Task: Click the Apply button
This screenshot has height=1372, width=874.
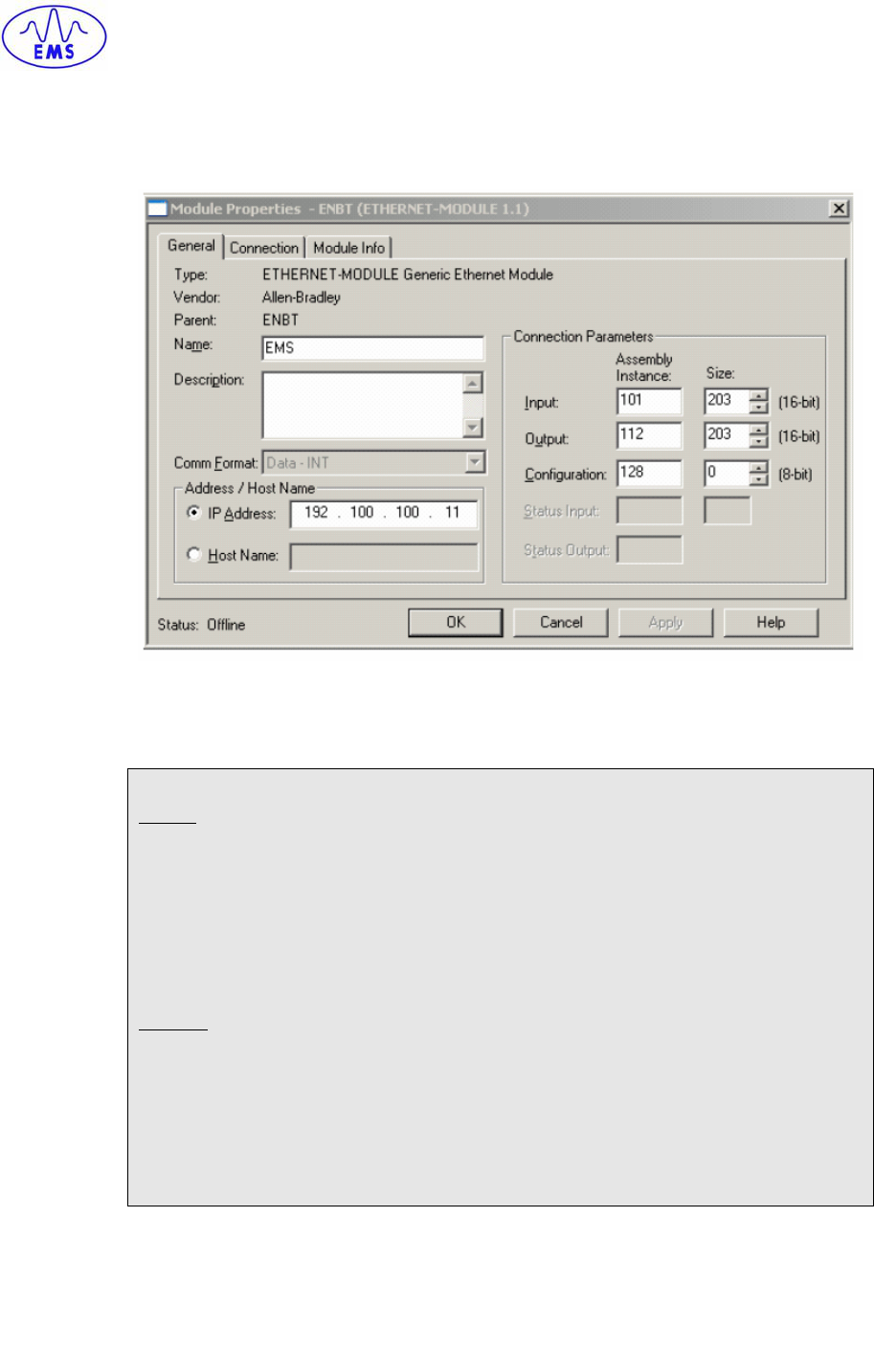Action: (665, 622)
